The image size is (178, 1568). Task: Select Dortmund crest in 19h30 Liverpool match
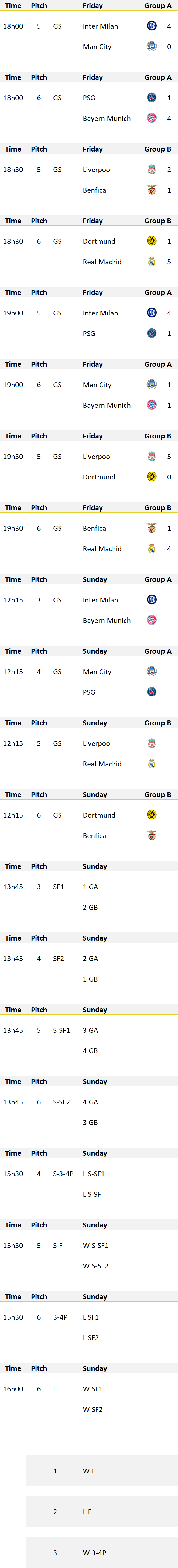152,477
